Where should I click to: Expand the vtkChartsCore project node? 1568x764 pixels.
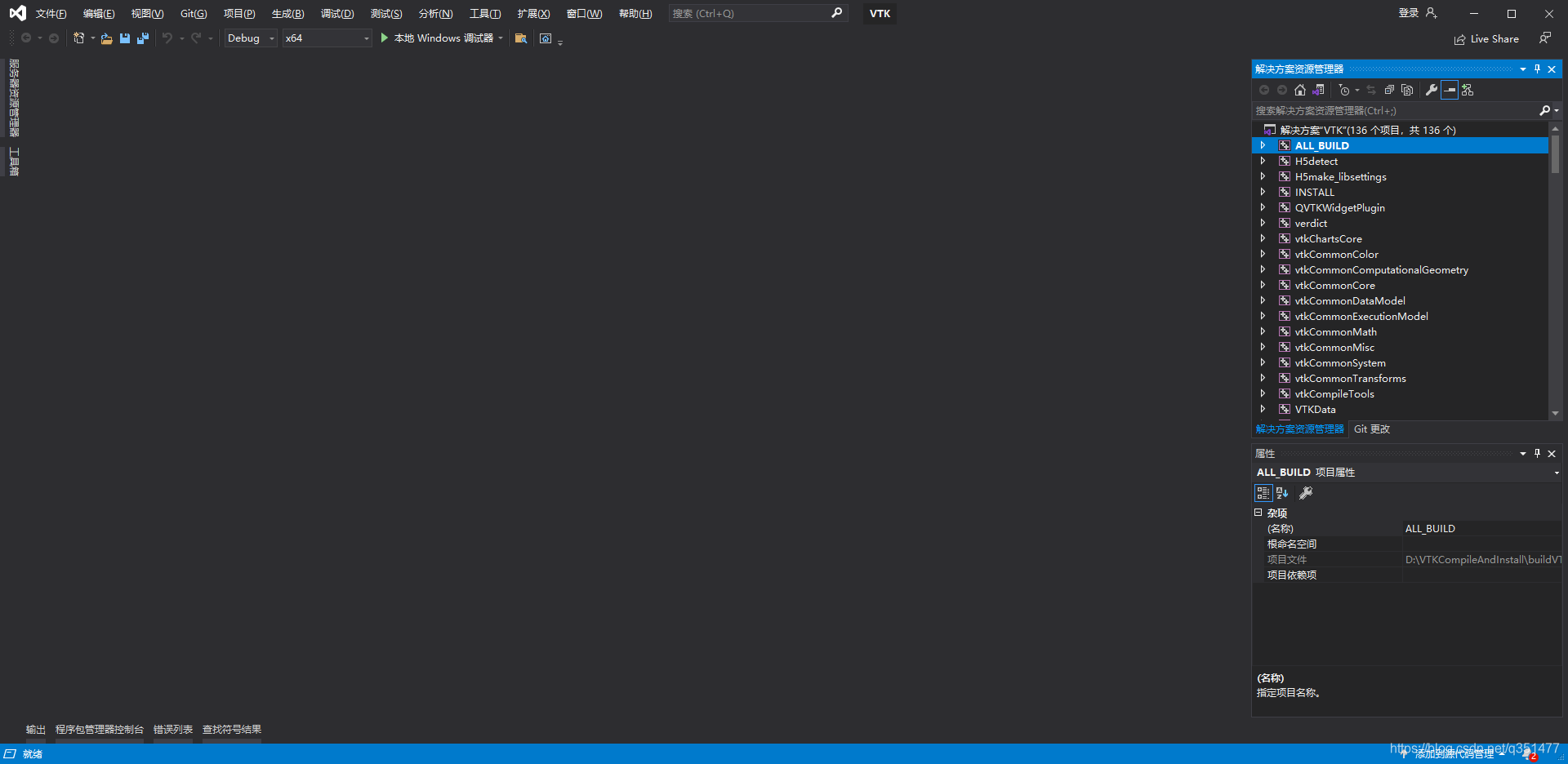coord(1263,238)
